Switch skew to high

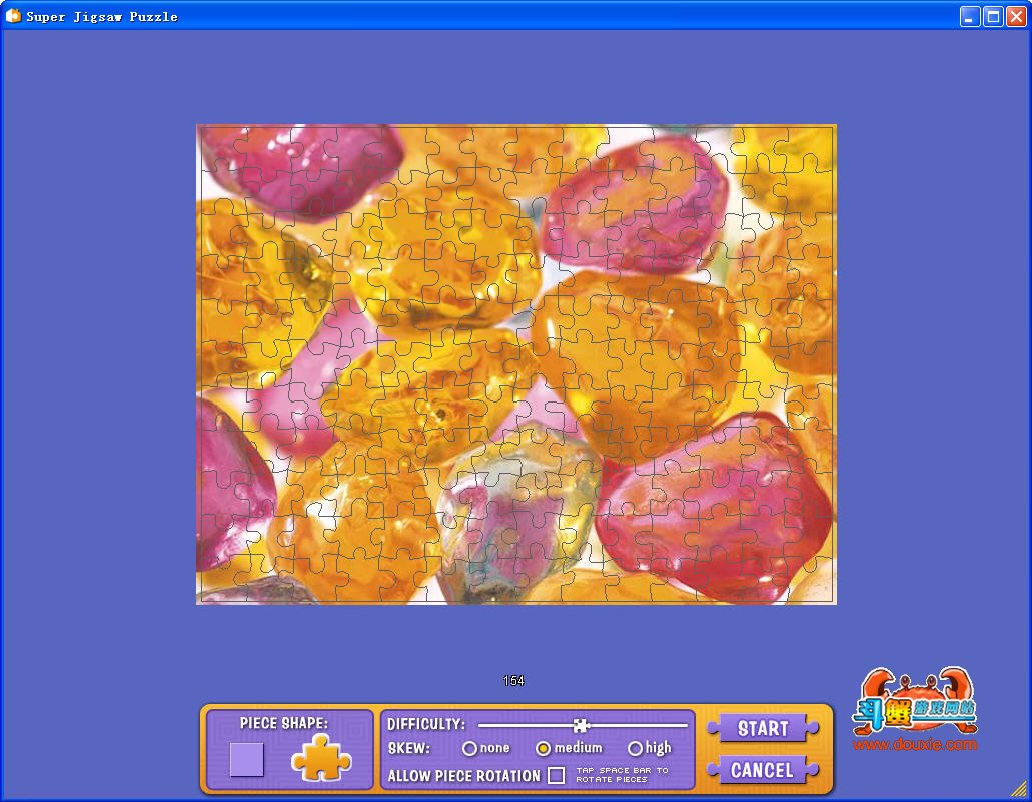point(635,748)
